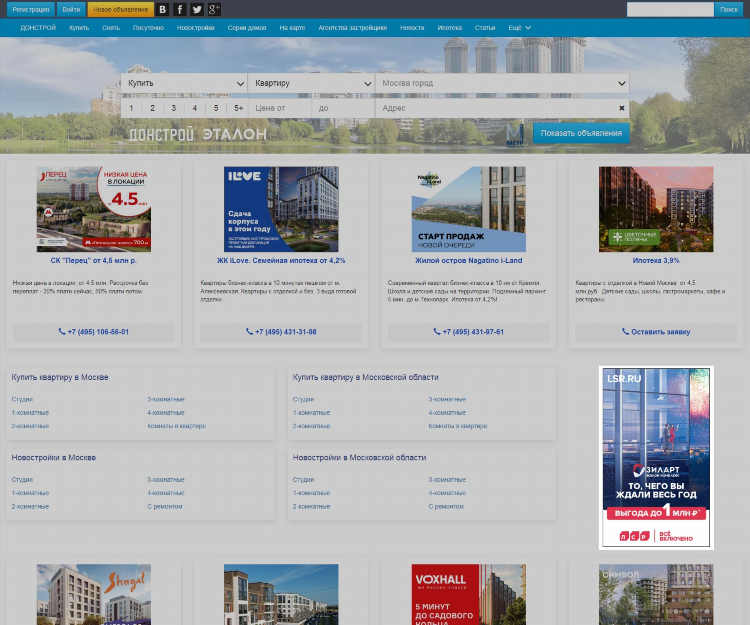Call phone +7 (495) 431-31-98
Screen dimensions: 750x625
click(281, 332)
